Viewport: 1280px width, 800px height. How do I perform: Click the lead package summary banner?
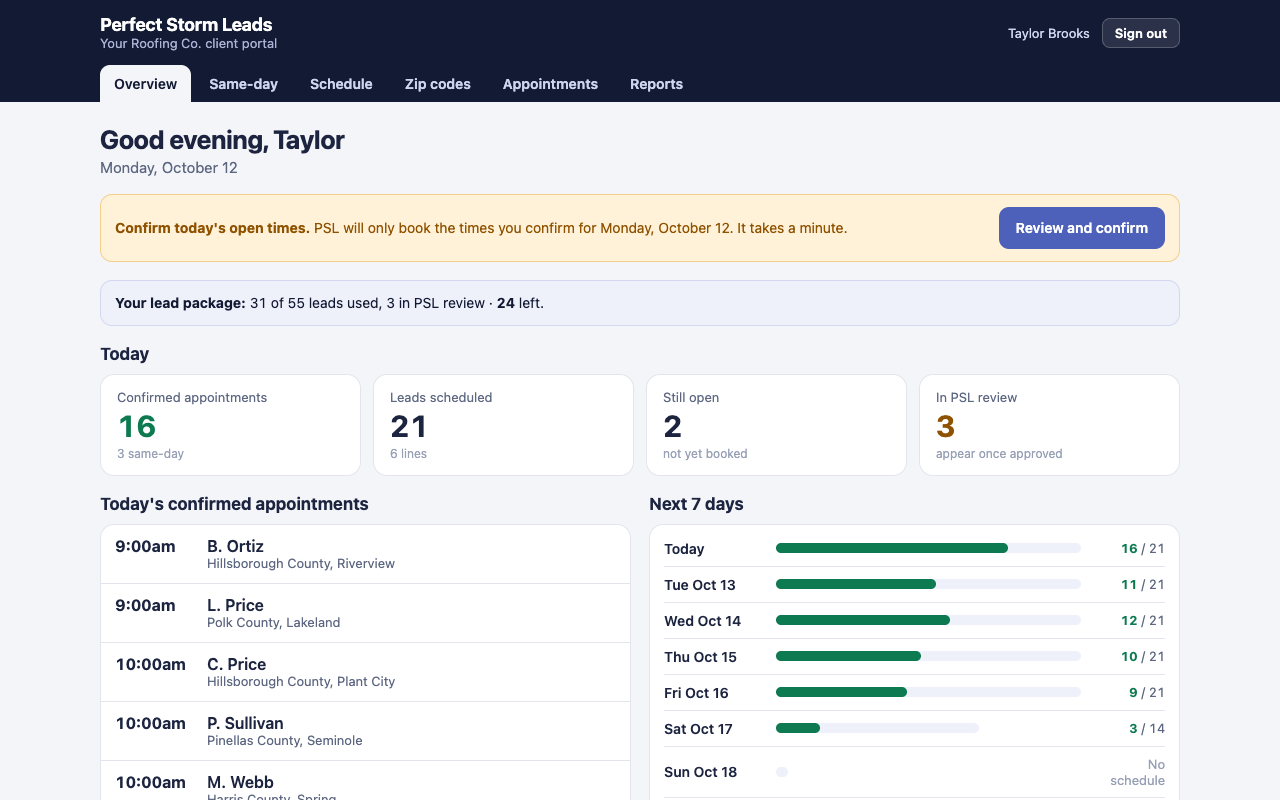click(x=640, y=303)
